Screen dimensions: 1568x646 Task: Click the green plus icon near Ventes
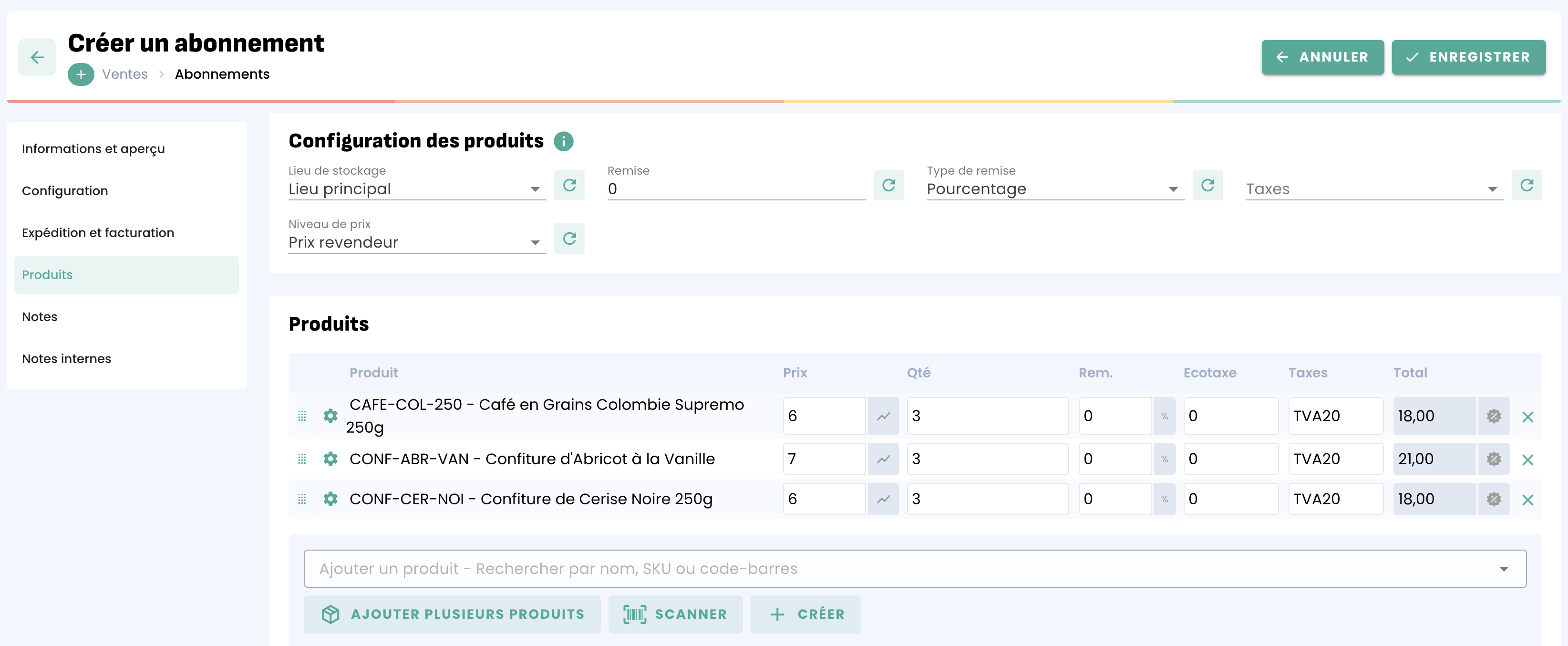(80, 74)
